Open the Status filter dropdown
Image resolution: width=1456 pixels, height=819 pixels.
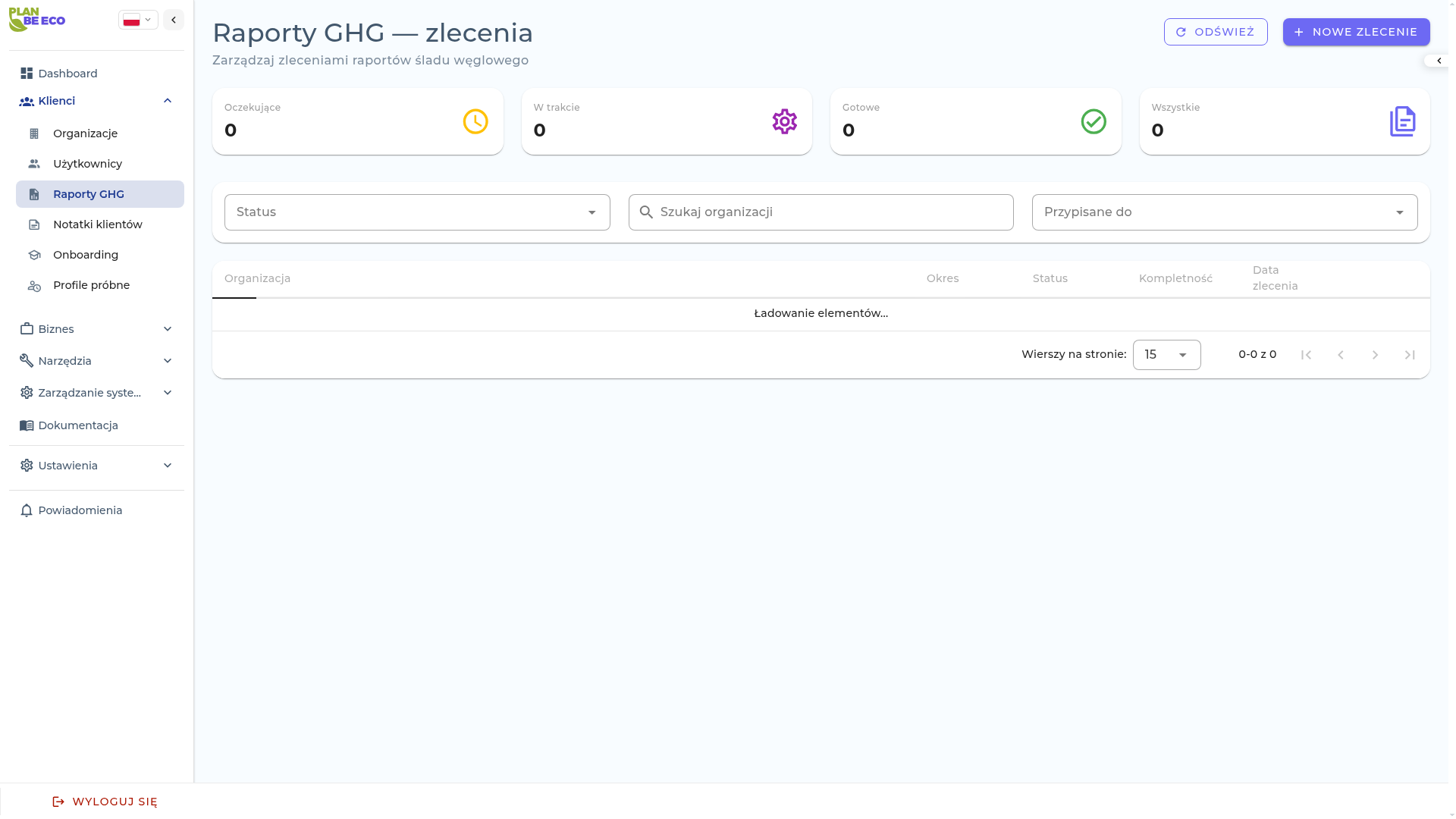click(417, 212)
